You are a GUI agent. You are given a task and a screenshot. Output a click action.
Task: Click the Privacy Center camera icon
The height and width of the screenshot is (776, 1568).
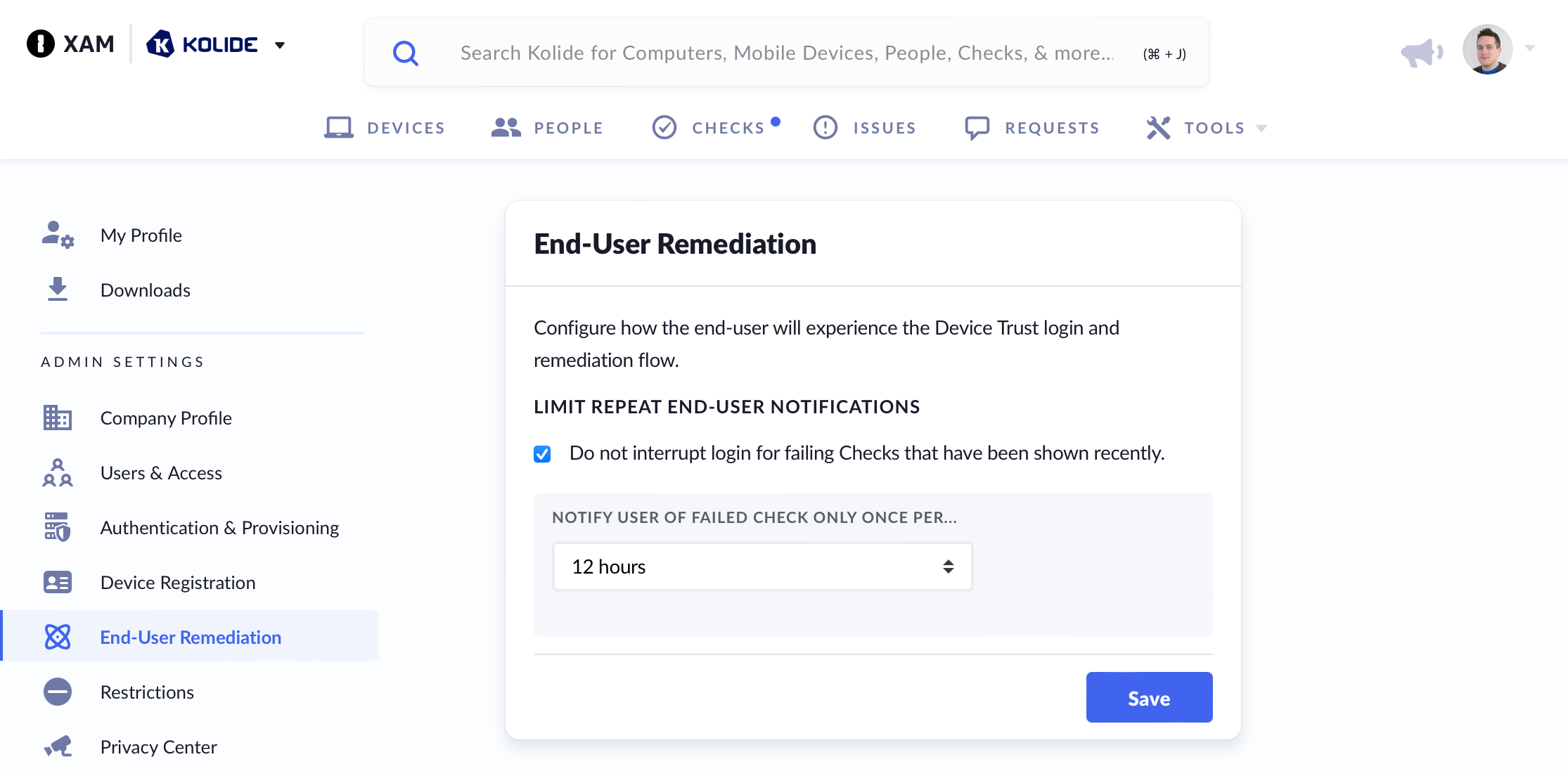58,746
